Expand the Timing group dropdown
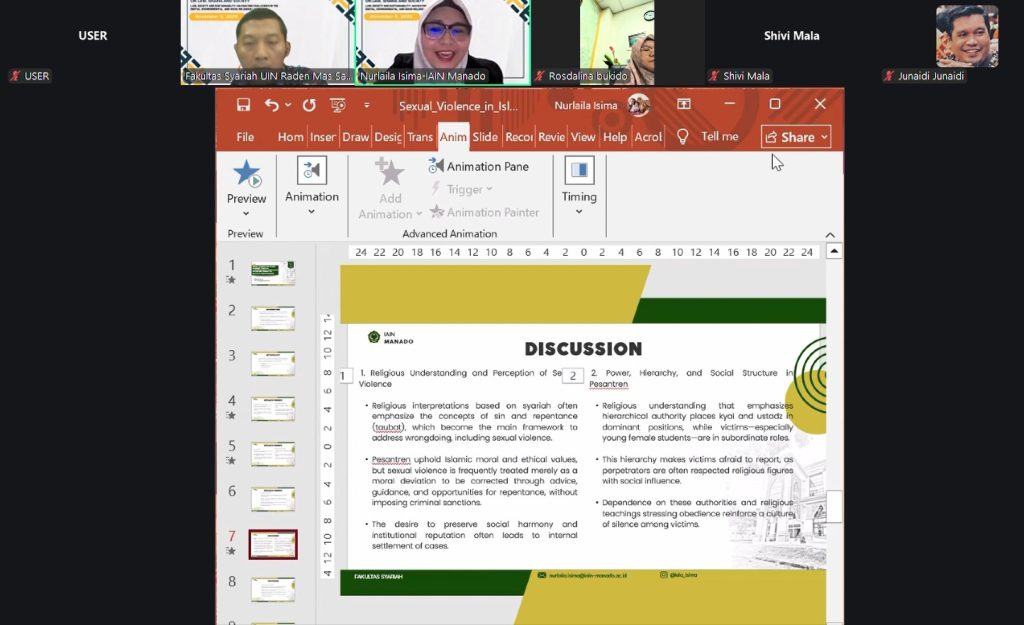This screenshot has width=1024, height=625. [579, 211]
